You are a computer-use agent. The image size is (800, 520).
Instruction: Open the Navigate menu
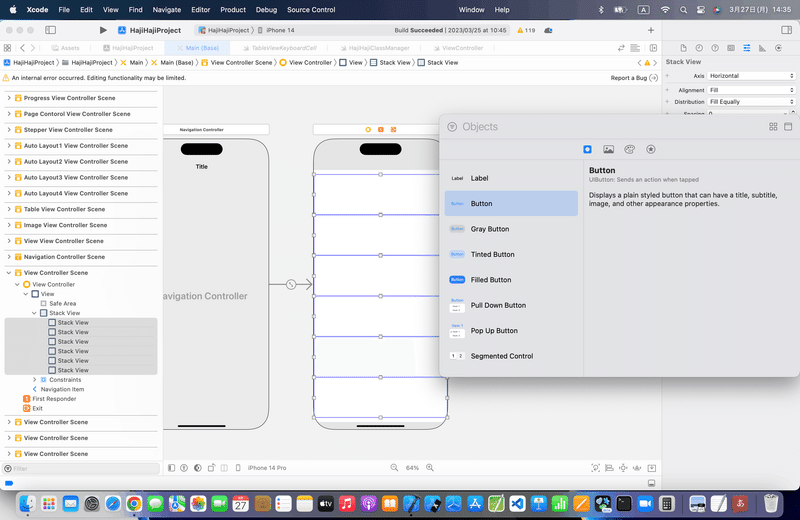(166, 10)
